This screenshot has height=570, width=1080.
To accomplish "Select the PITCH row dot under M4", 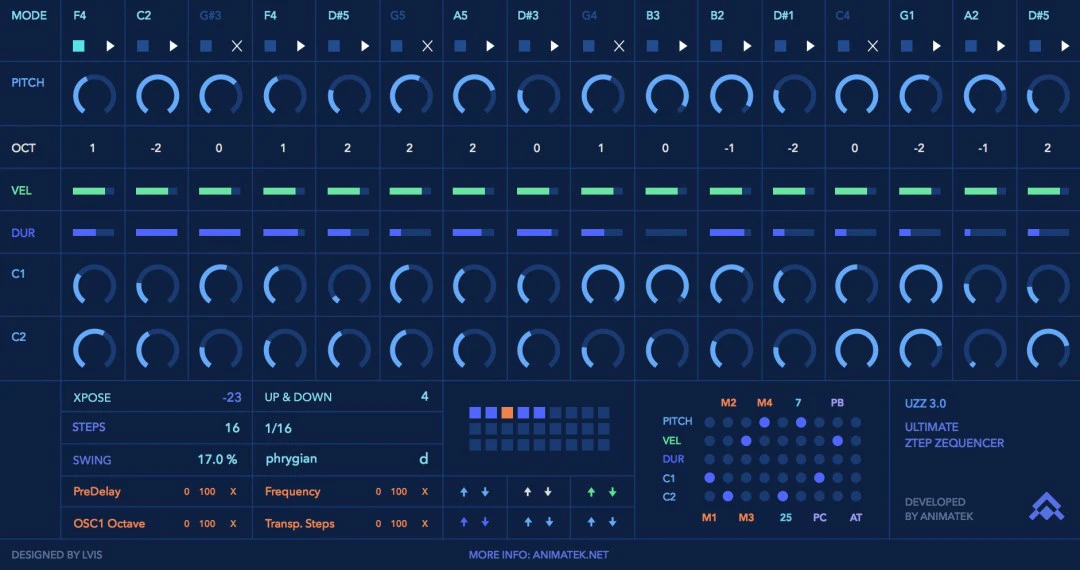I will 765,422.
